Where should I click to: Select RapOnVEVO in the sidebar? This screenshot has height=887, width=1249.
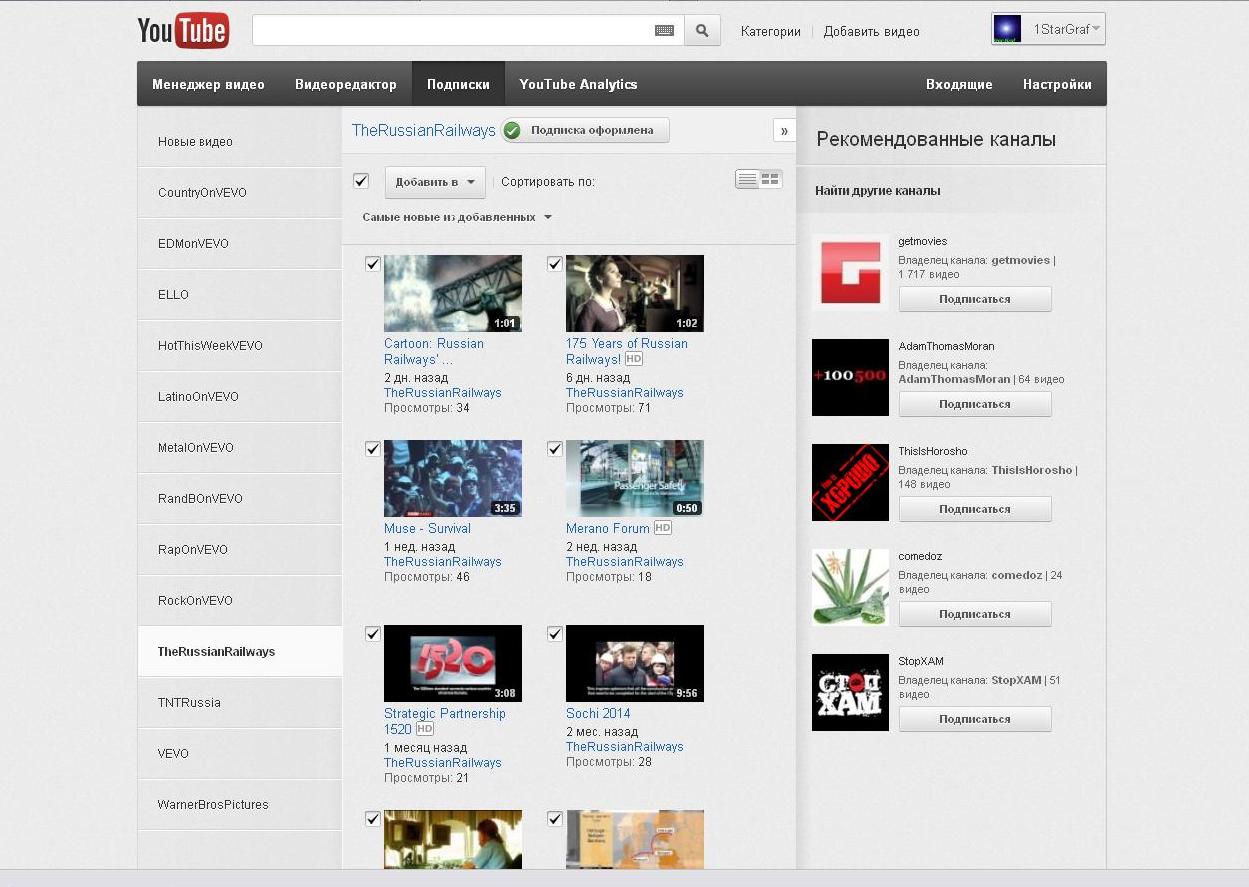point(240,550)
